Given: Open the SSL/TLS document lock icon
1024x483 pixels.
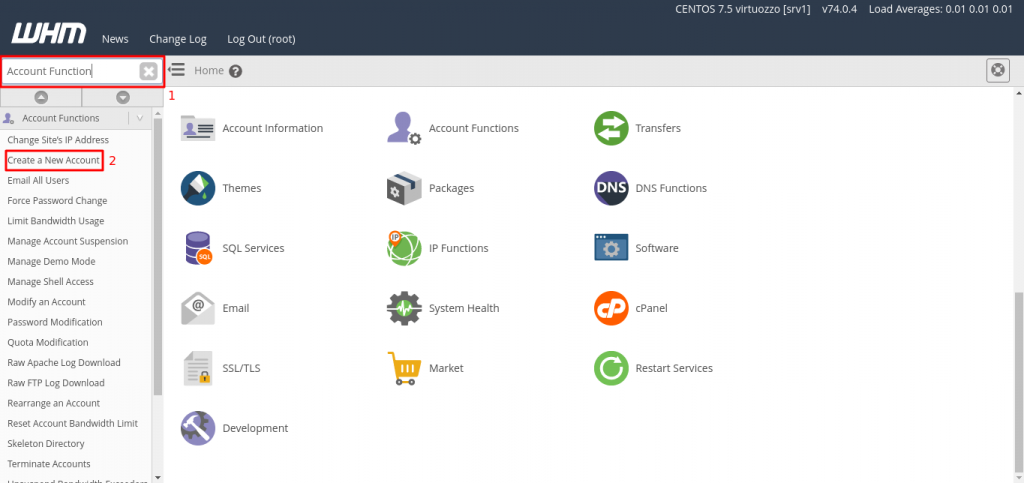Looking at the screenshot, I should [x=198, y=369].
